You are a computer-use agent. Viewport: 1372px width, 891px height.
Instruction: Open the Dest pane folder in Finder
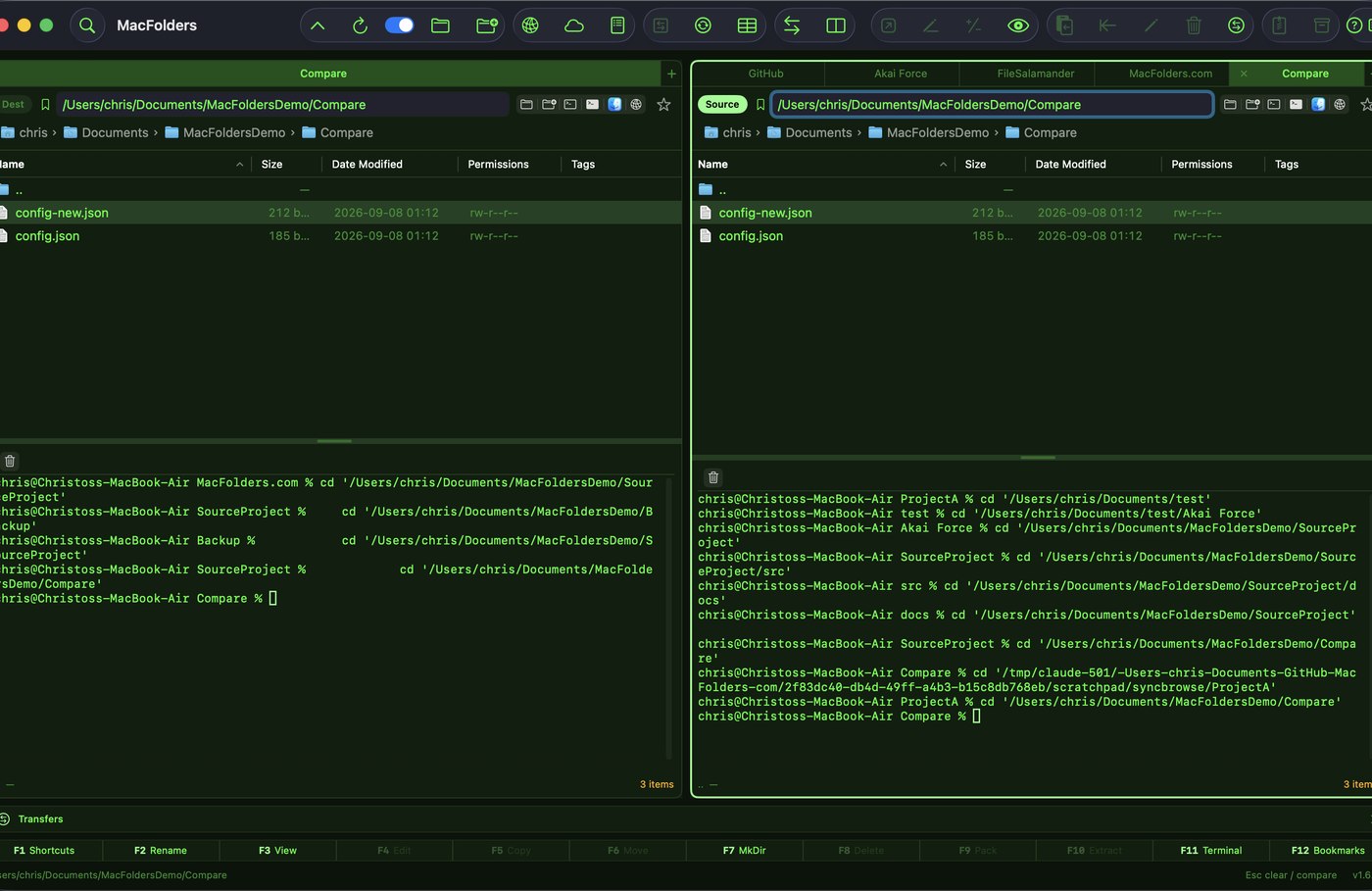(x=614, y=105)
